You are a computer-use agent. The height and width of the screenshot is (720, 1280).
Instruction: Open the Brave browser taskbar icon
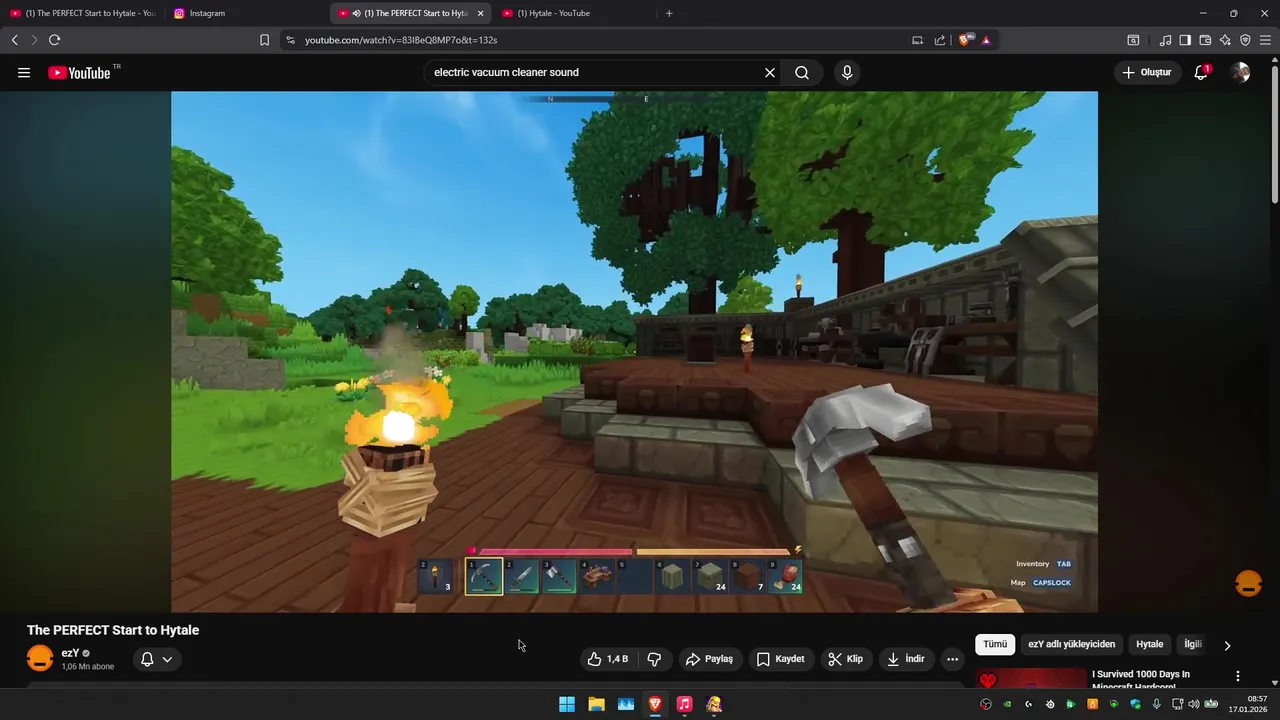[655, 704]
